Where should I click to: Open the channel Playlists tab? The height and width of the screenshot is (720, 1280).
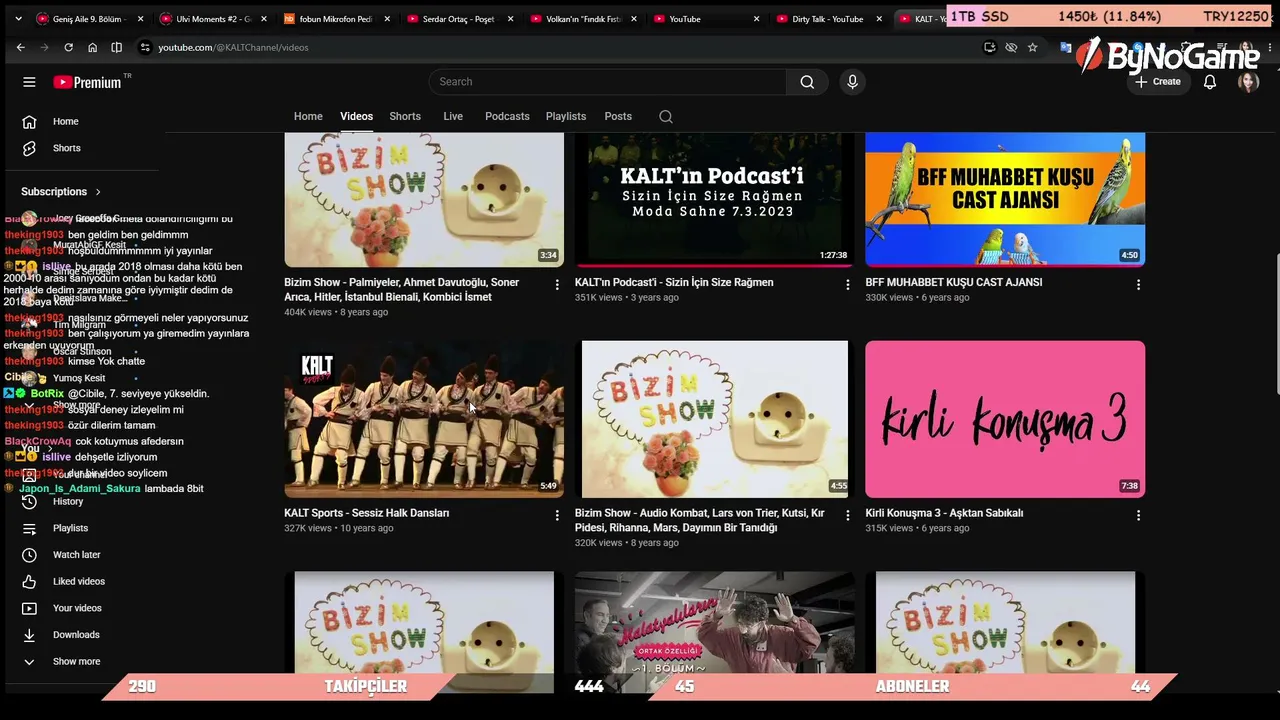[x=566, y=116]
